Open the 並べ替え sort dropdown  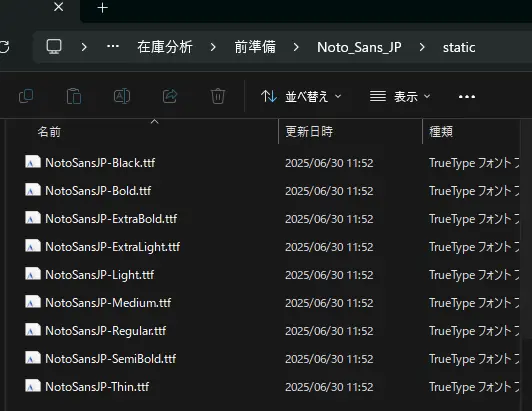[x=301, y=97]
